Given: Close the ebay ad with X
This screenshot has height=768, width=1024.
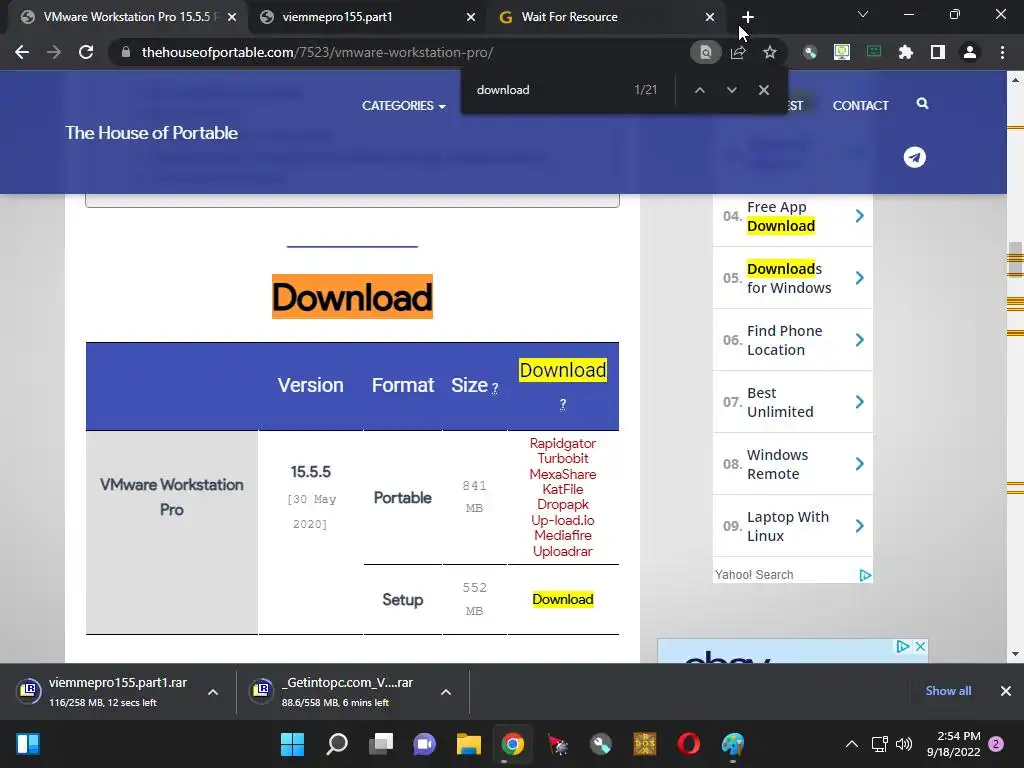Looking at the screenshot, I should tap(920, 647).
